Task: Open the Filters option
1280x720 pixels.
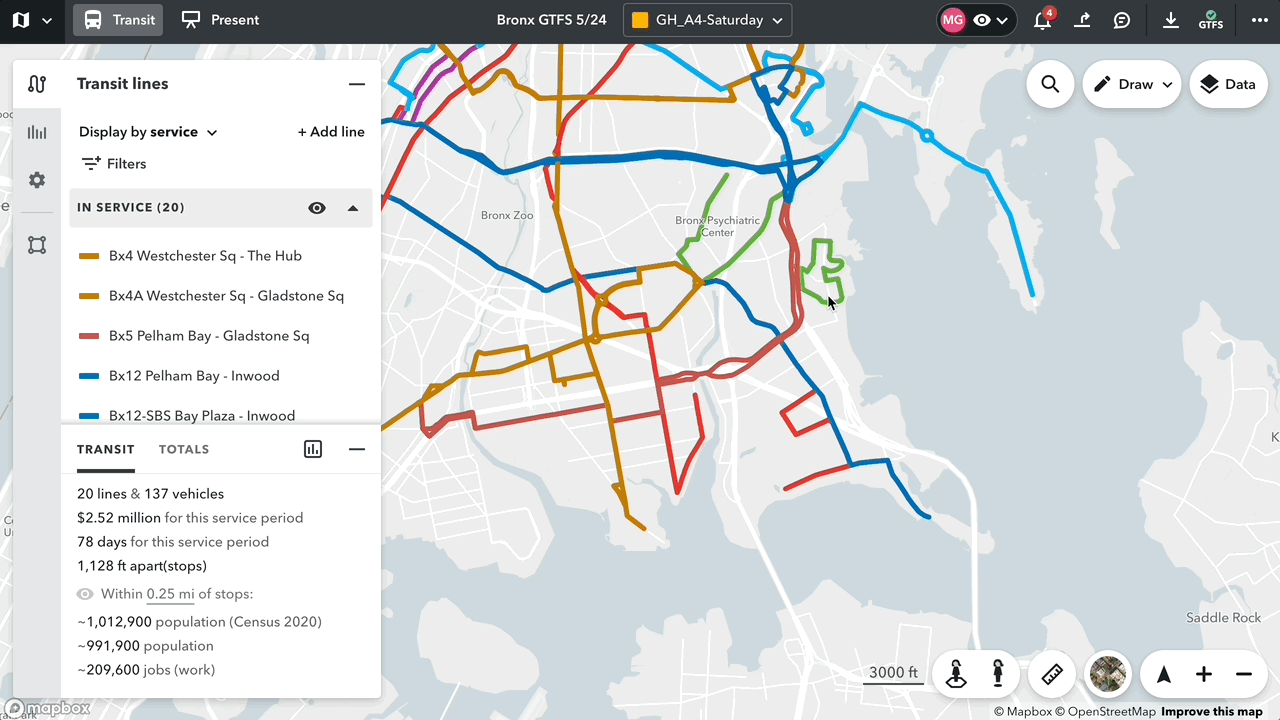Action: [x=114, y=164]
